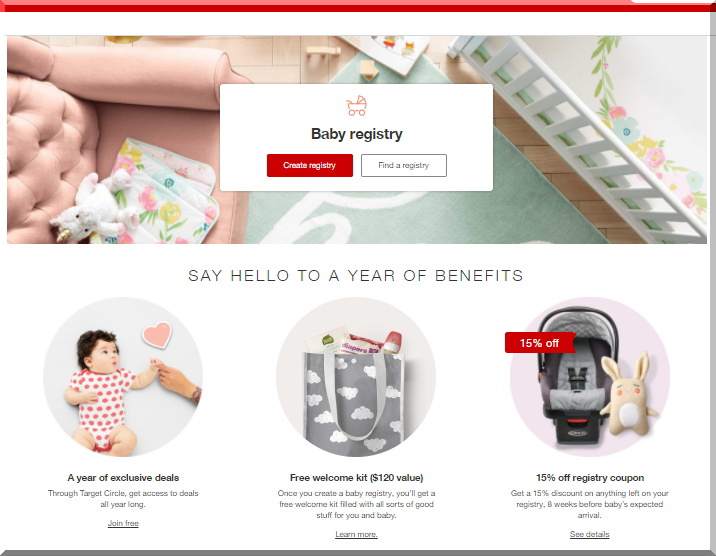Click the stuffed unicorn toy in banner
Viewport: 716px width, 556px height.
[x=94, y=208]
